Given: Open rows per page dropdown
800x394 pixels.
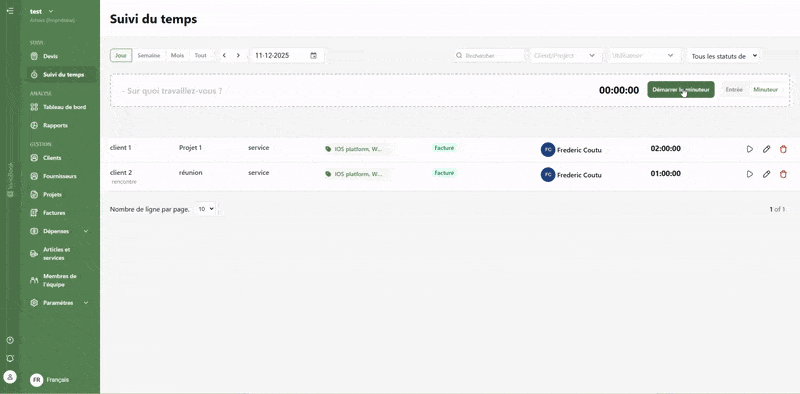Looking at the screenshot, I should pos(206,209).
